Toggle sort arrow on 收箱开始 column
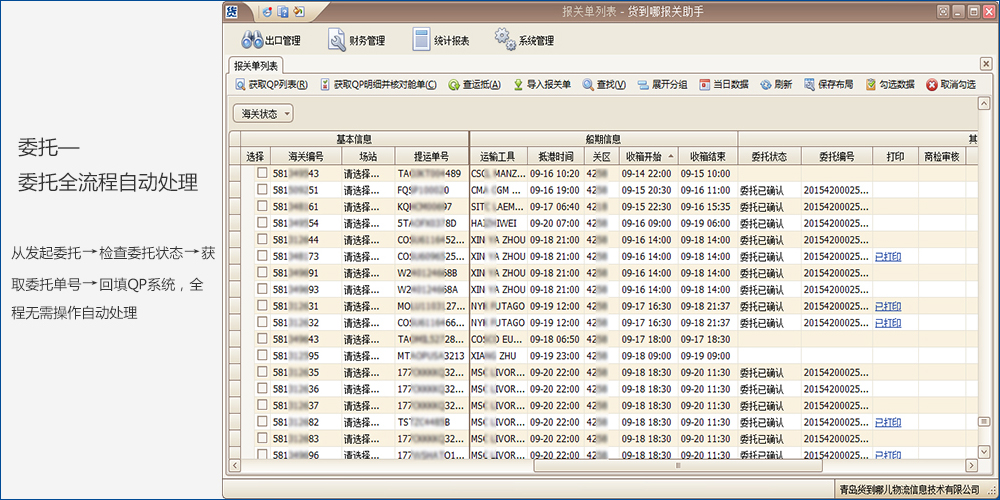Screen dimensions: 1000x500 click(x=670, y=157)
